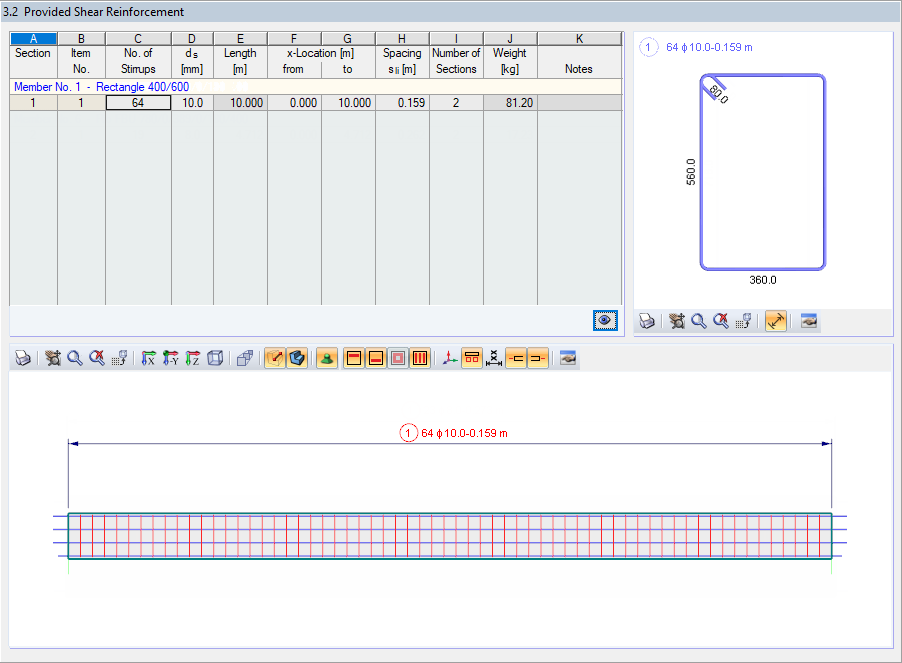Viewport: 902px width, 663px height.
Task: Select length cell 10.000 in column E
Action: pos(240,103)
